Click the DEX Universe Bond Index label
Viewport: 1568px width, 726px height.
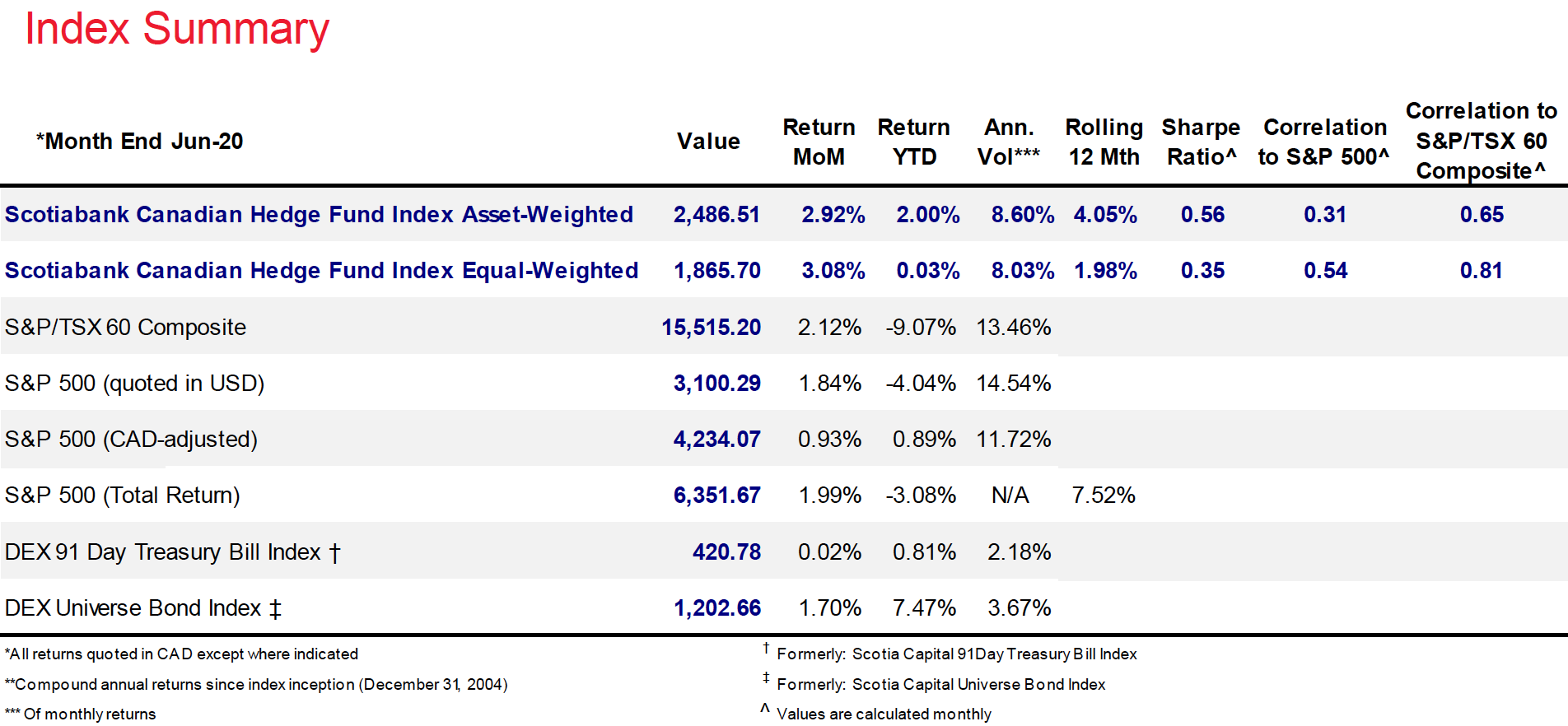click(142, 608)
